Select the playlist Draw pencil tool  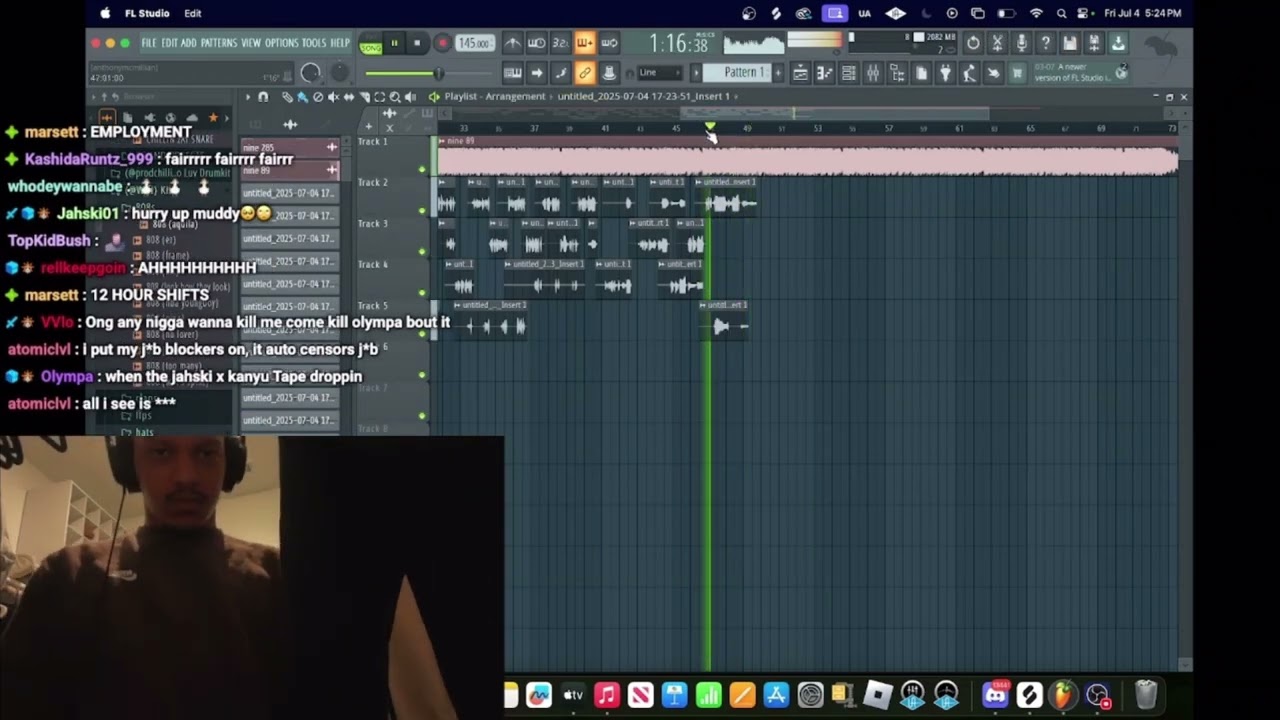click(287, 97)
